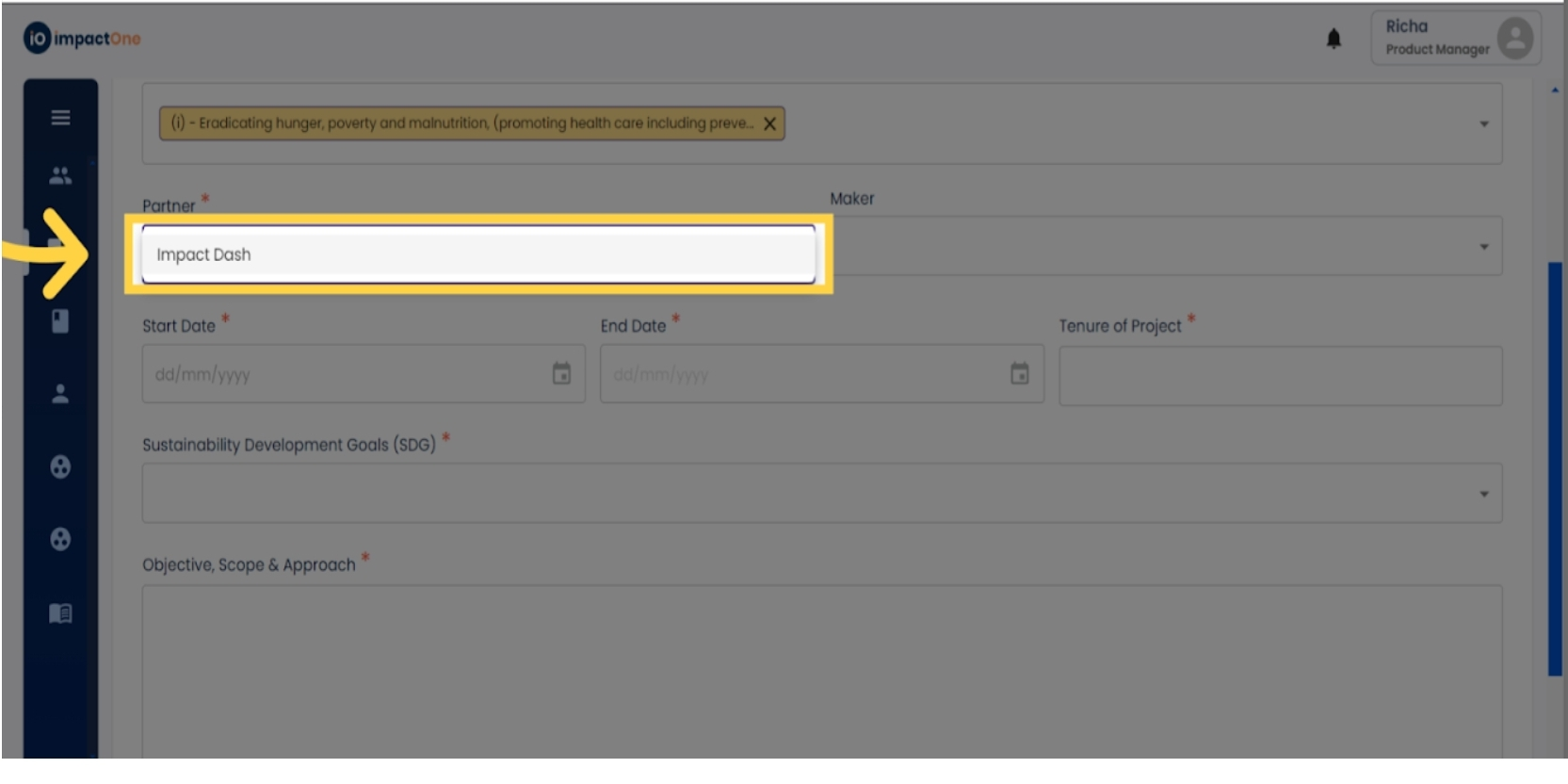Open the people group sidebar icon
Image resolution: width=1568 pixels, height=784 pixels.
point(60,175)
